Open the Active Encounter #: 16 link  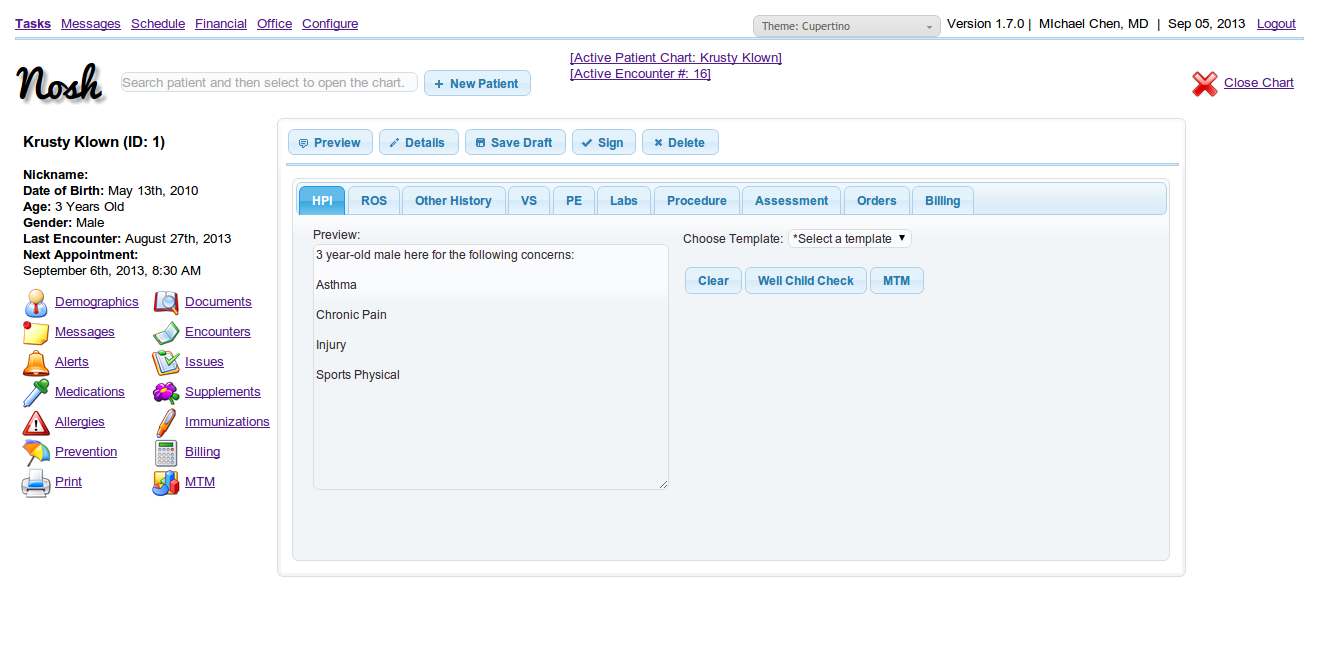point(640,74)
